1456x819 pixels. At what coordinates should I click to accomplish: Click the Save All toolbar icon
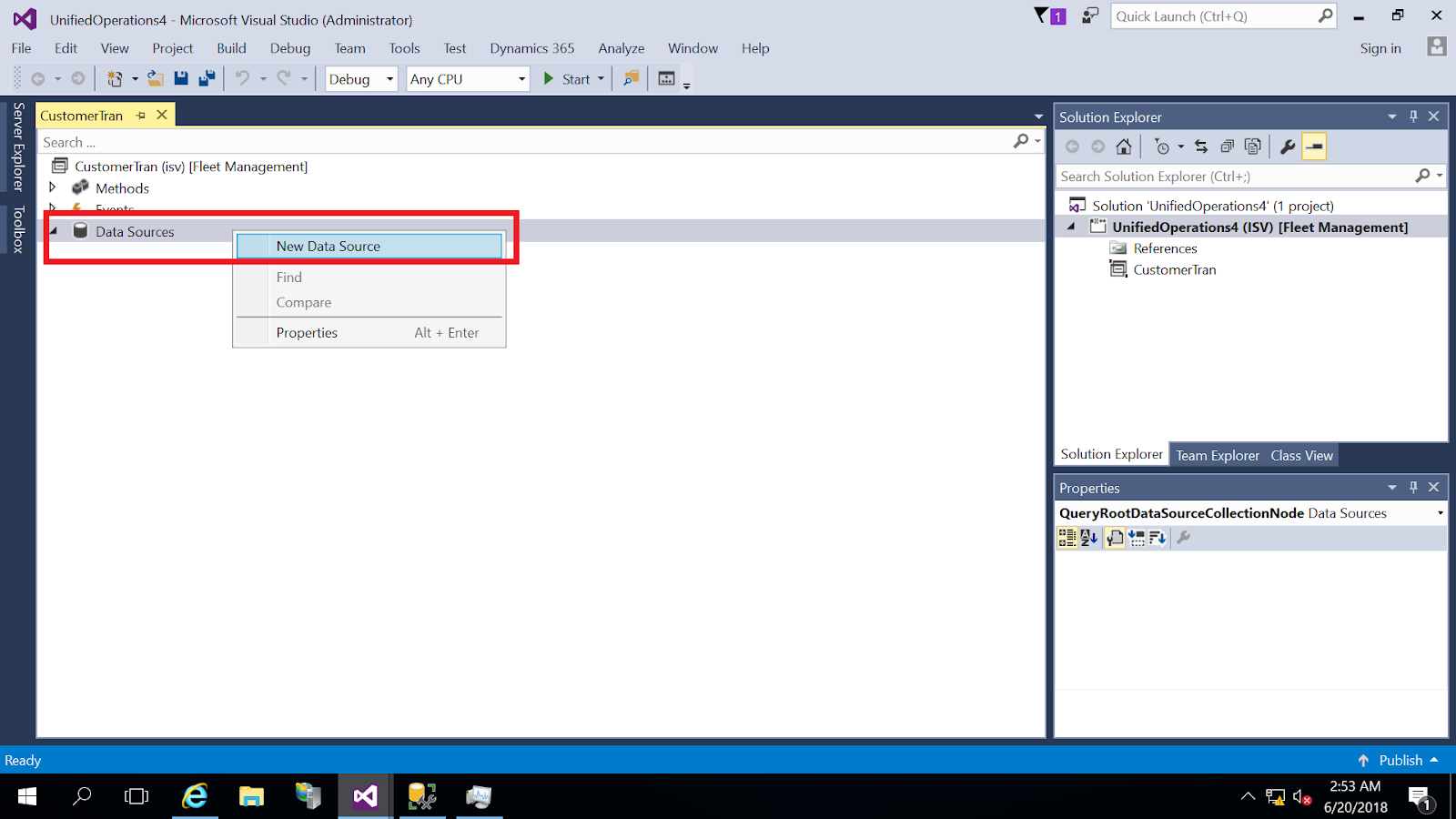pyautogui.click(x=207, y=79)
